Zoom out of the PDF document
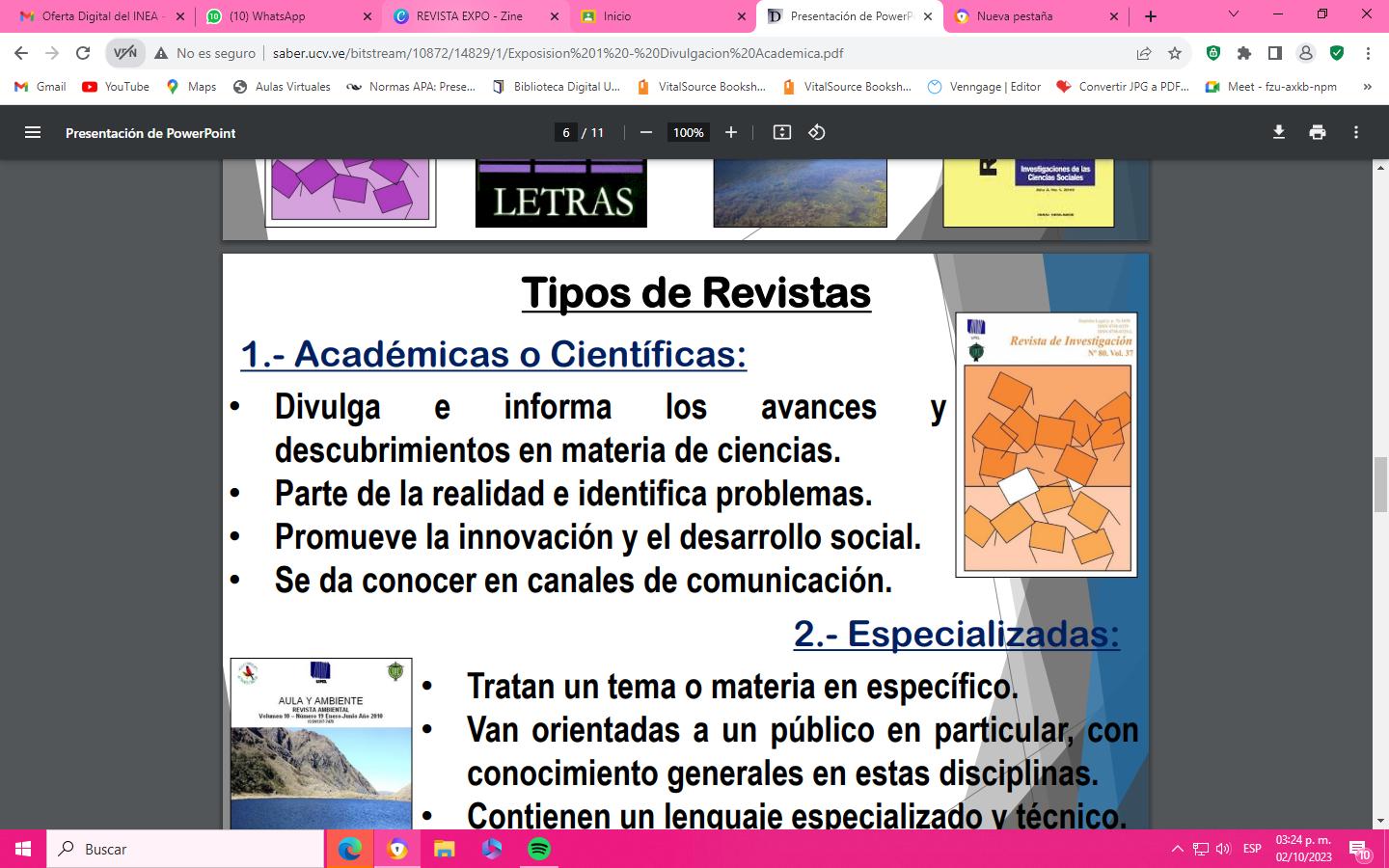The width and height of the screenshot is (1389, 868). 646,133
